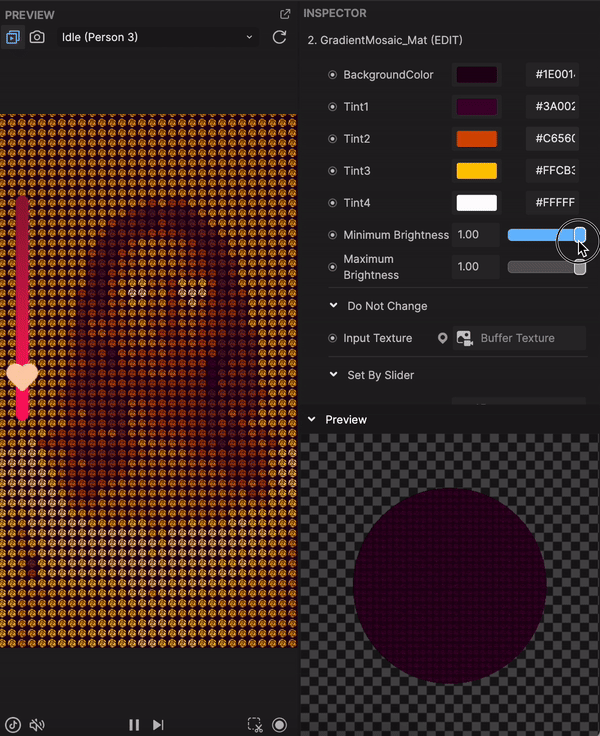
Task: Toggle the Tint2 property radio
Action: pyautogui.click(x=332, y=138)
